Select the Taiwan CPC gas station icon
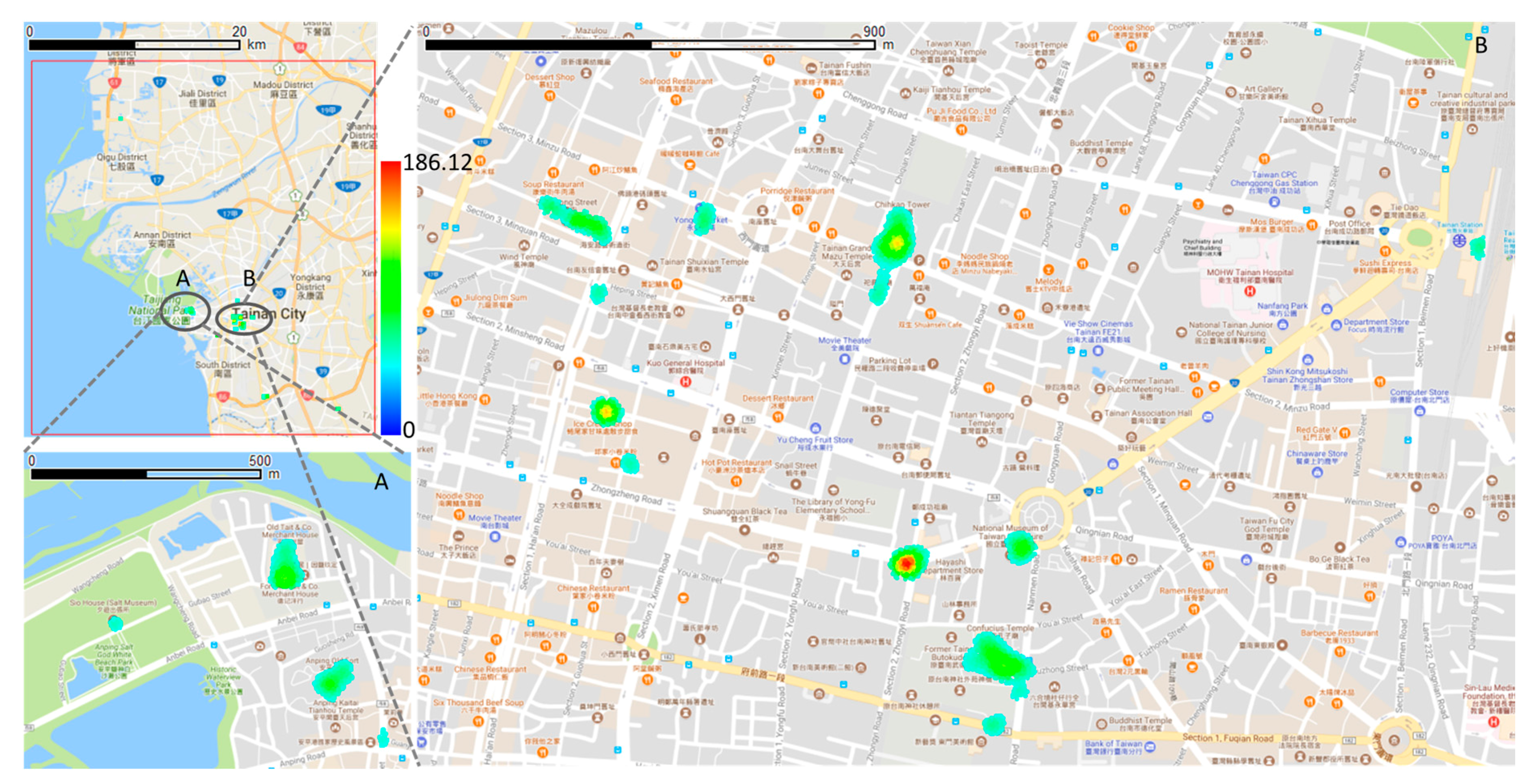 click(x=1274, y=201)
